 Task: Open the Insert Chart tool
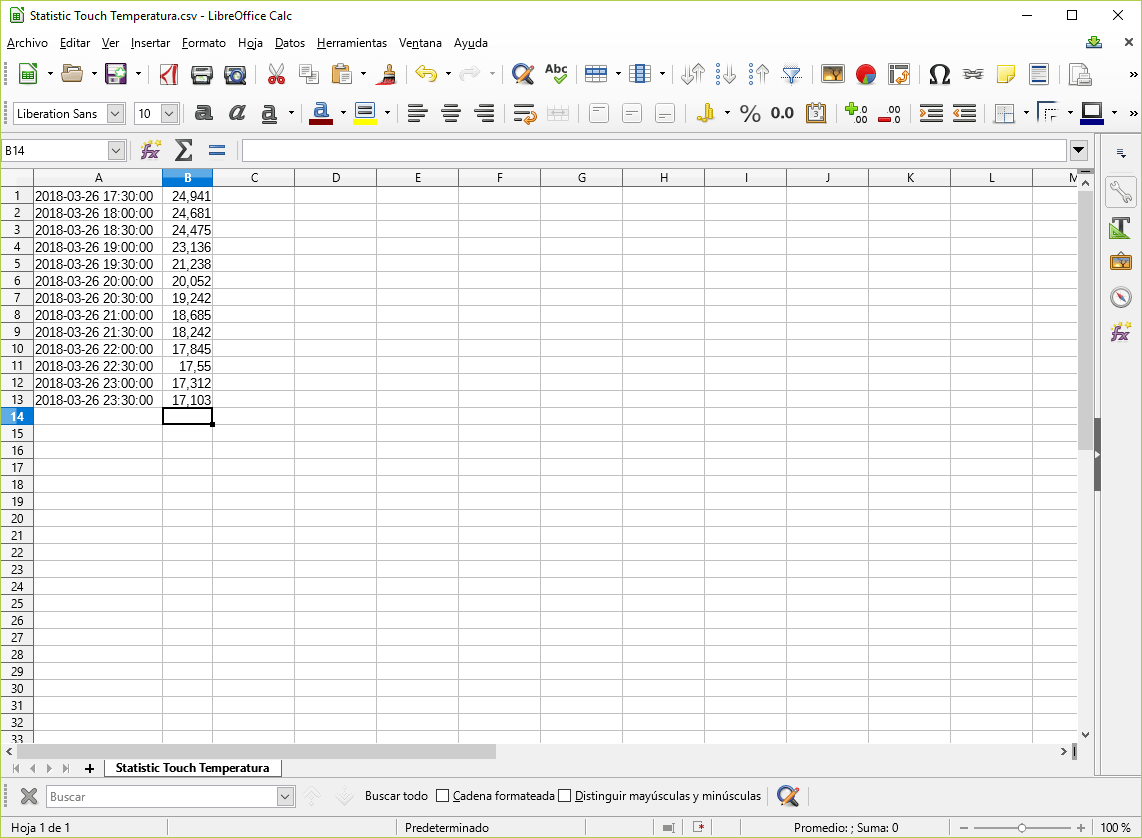point(866,74)
